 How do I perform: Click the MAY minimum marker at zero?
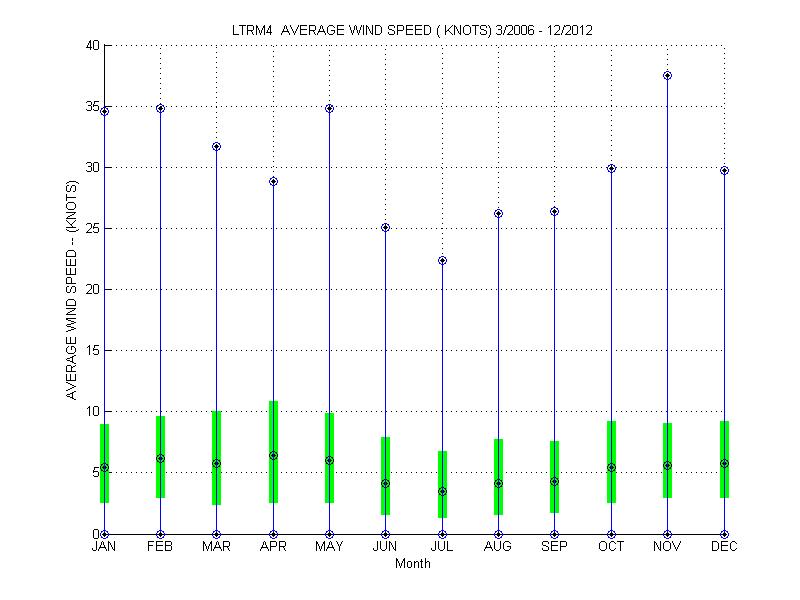tap(330, 534)
